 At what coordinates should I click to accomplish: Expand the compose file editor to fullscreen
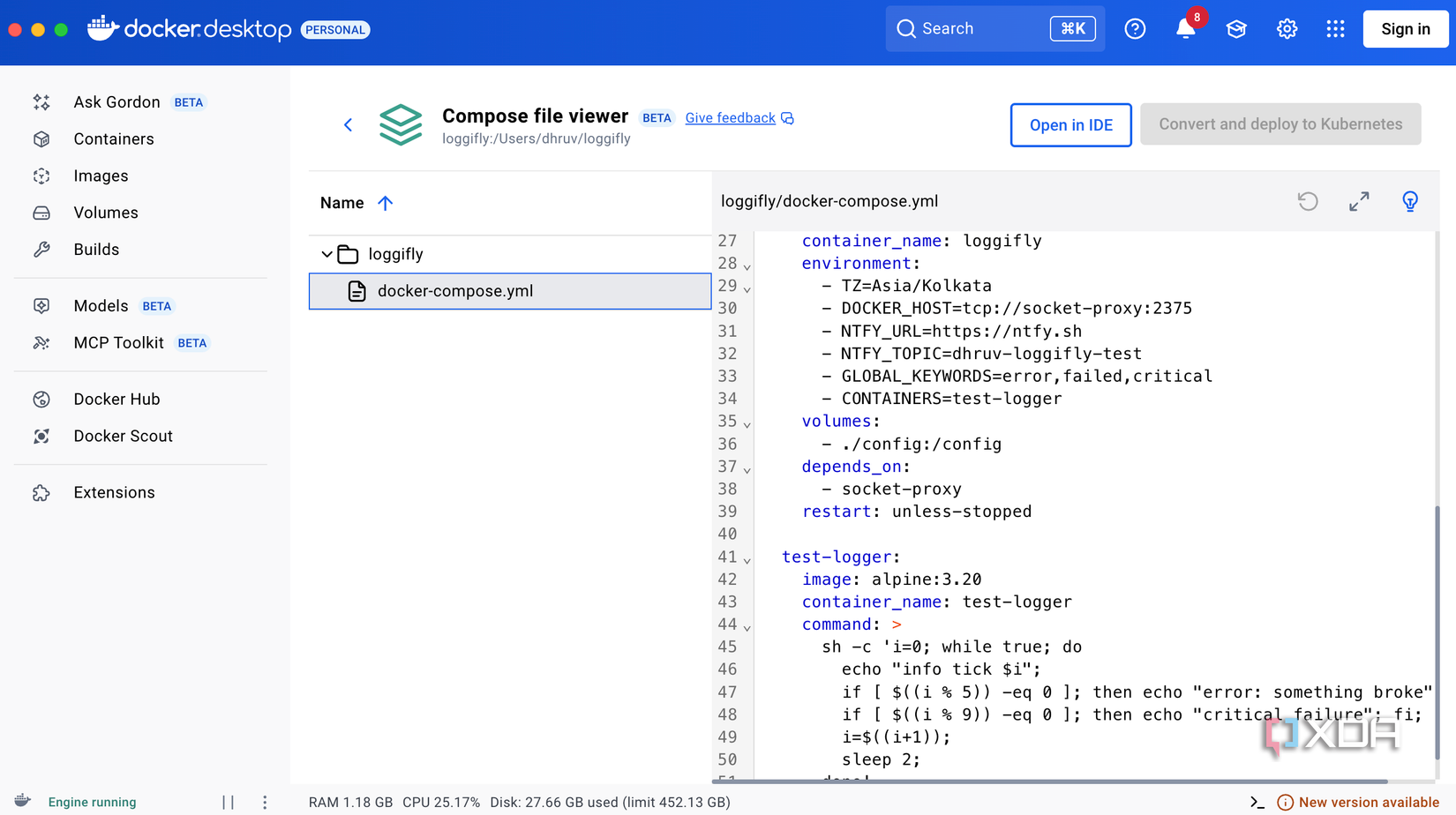(1359, 202)
